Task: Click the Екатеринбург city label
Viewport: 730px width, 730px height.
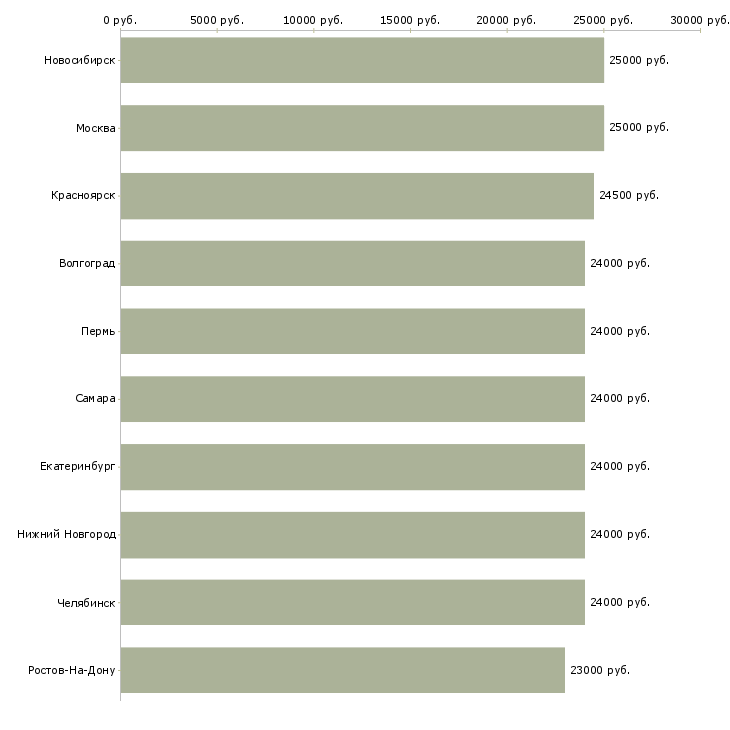Action: click(78, 467)
